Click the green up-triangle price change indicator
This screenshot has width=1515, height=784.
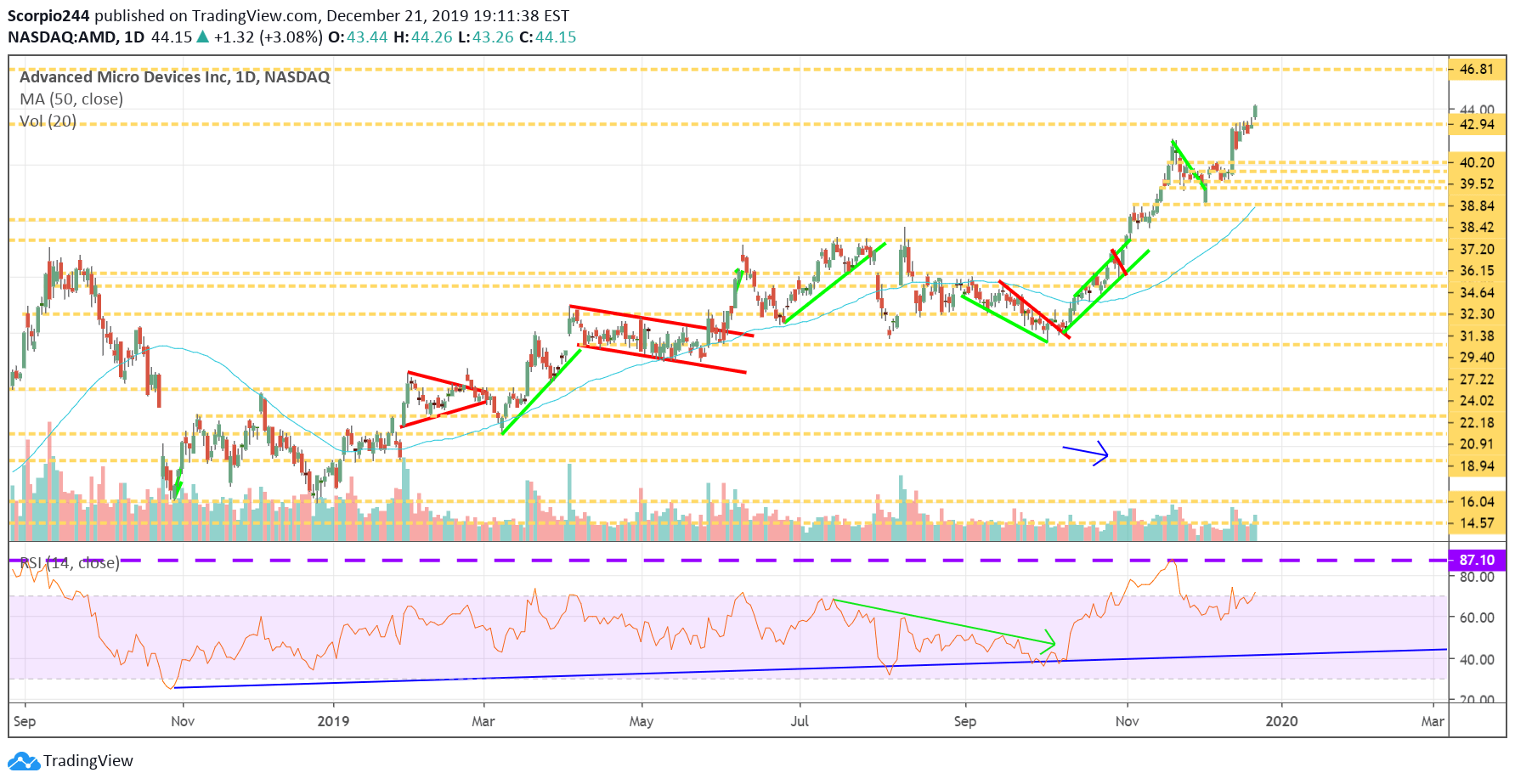(202, 37)
